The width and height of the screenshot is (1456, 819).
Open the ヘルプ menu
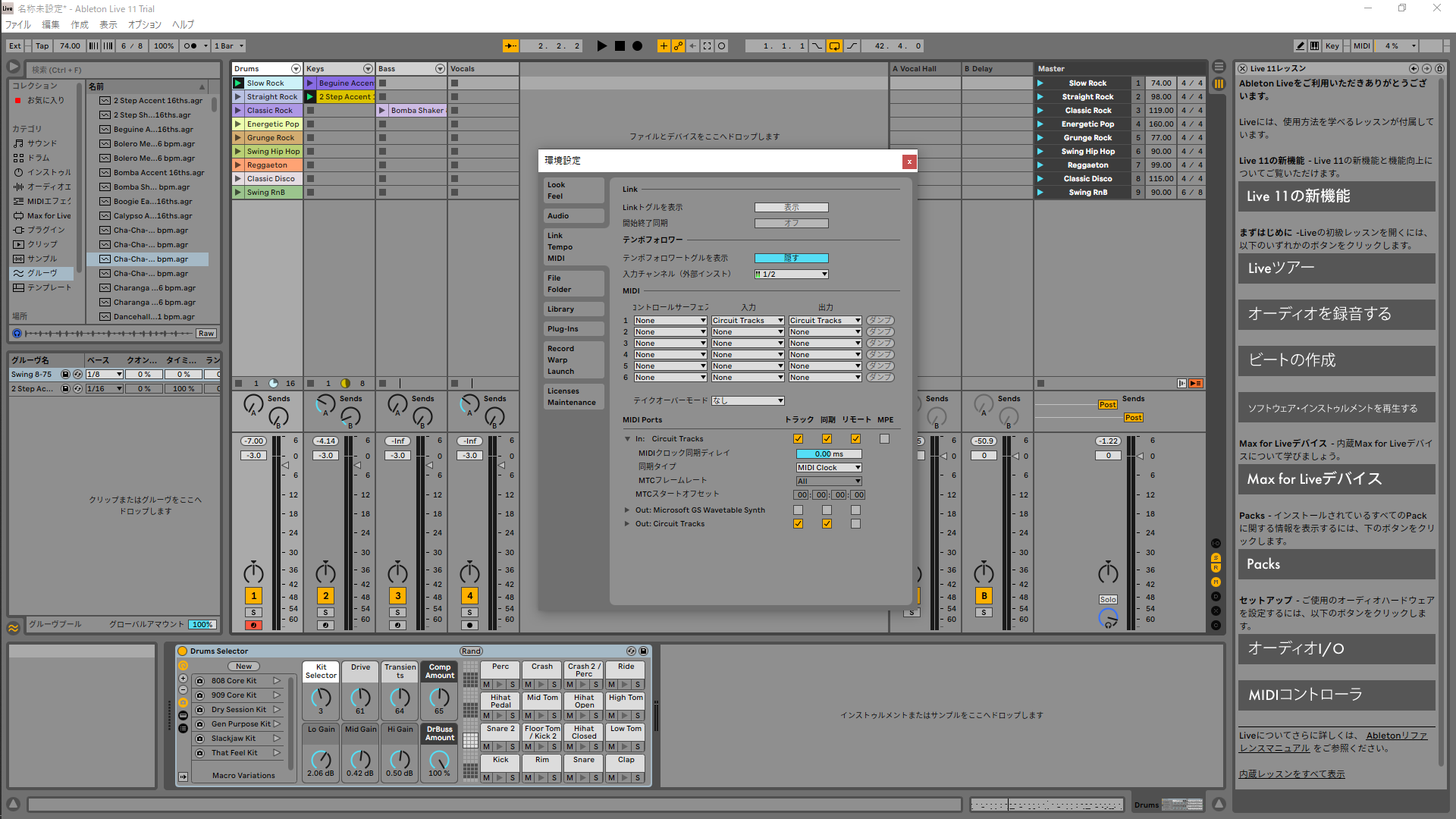(183, 25)
